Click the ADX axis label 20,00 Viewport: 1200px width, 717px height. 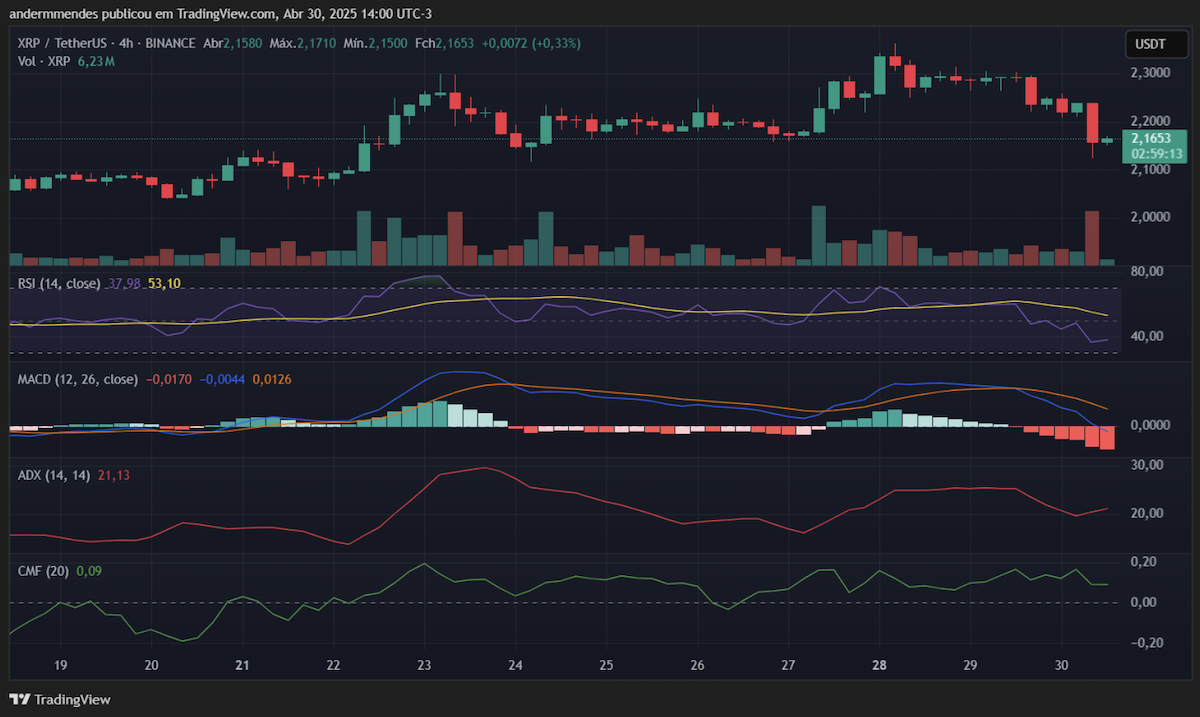coord(1147,513)
